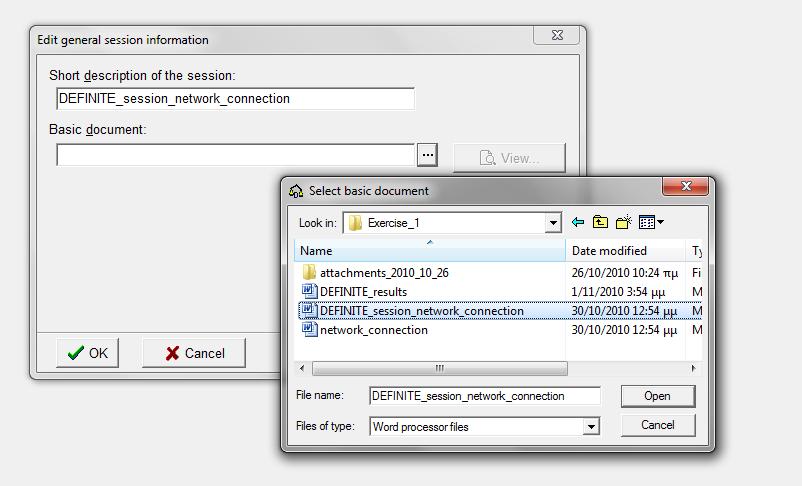Click the horizontal scrollbar thumb

pos(439,368)
